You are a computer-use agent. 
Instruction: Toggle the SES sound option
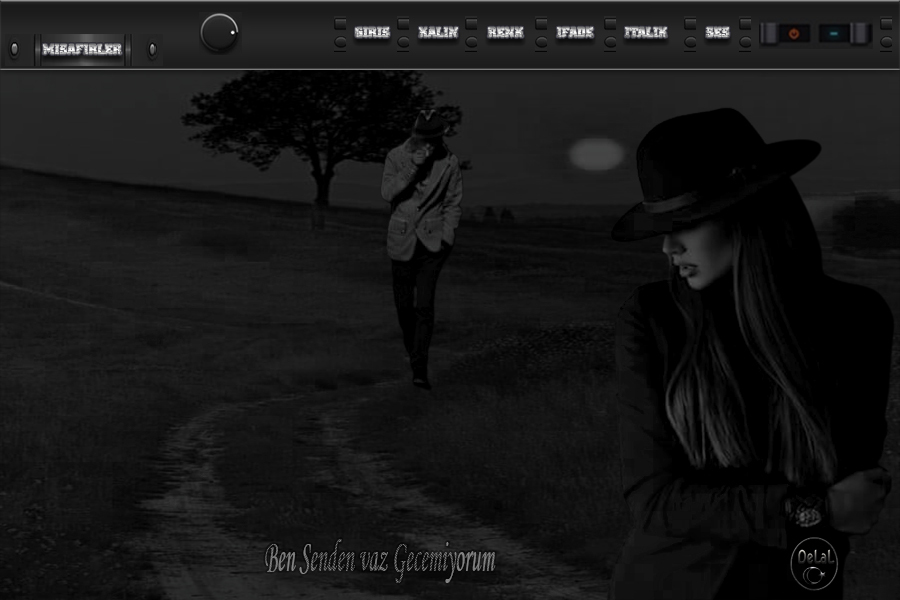(x=717, y=32)
